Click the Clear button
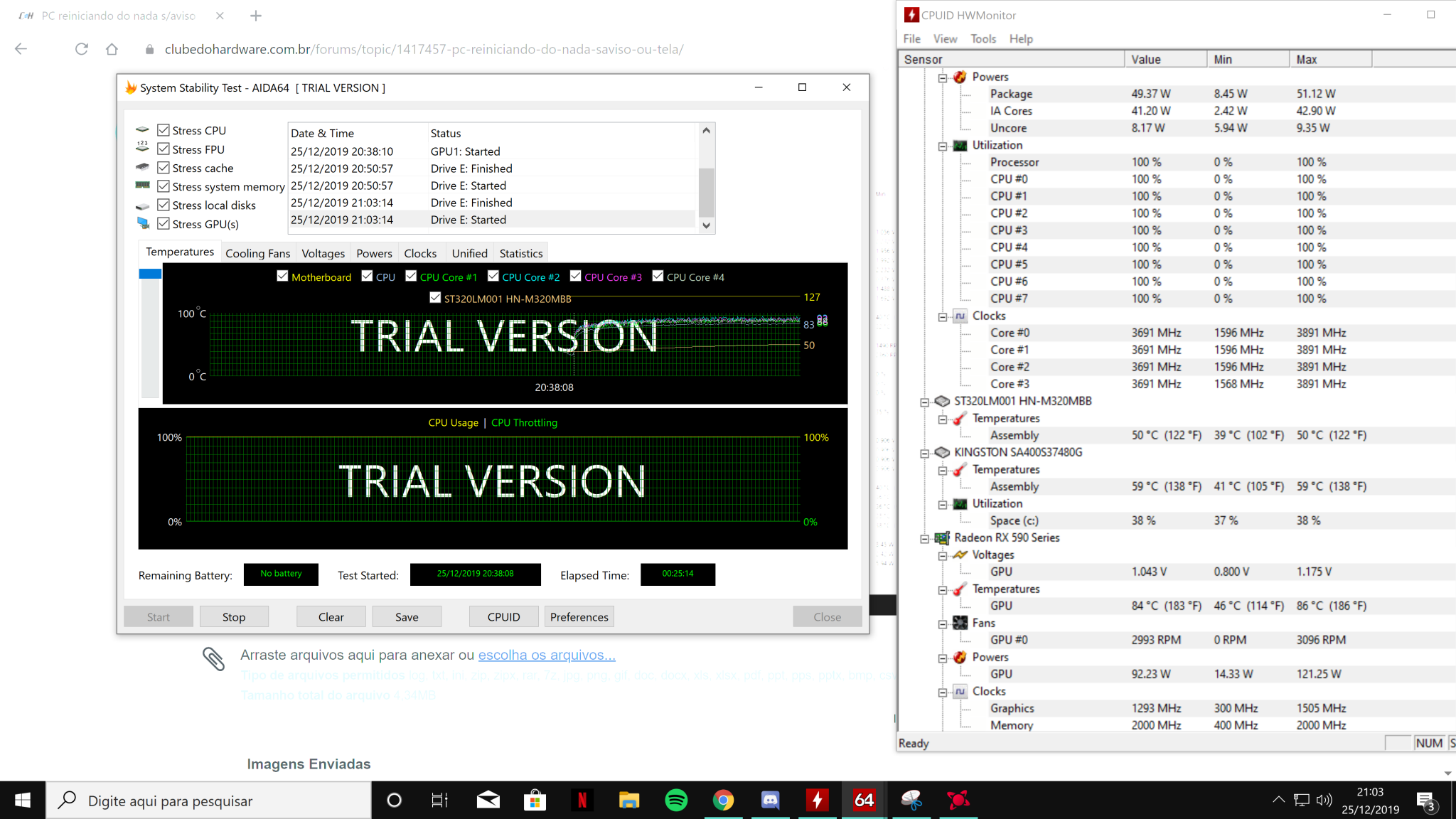Viewport: 1456px width, 819px height. (331, 616)
